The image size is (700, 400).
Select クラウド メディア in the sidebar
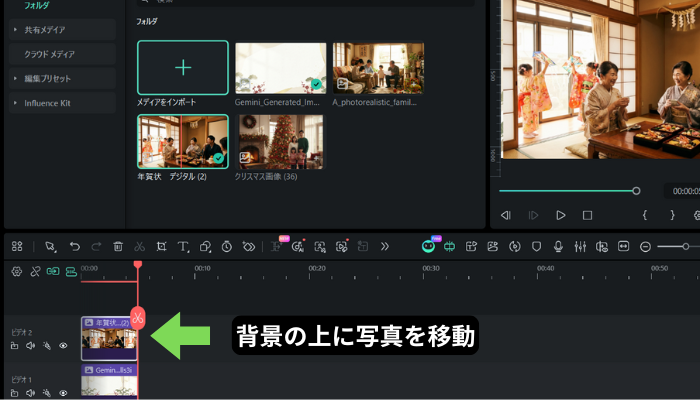point(50,54)
